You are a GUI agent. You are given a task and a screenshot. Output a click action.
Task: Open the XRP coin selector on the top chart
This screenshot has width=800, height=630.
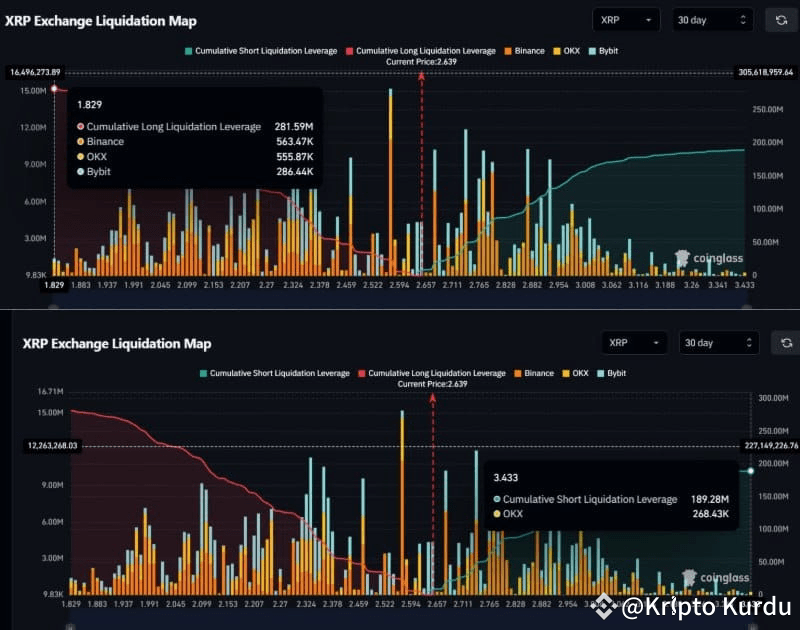[x=628, y=19]
